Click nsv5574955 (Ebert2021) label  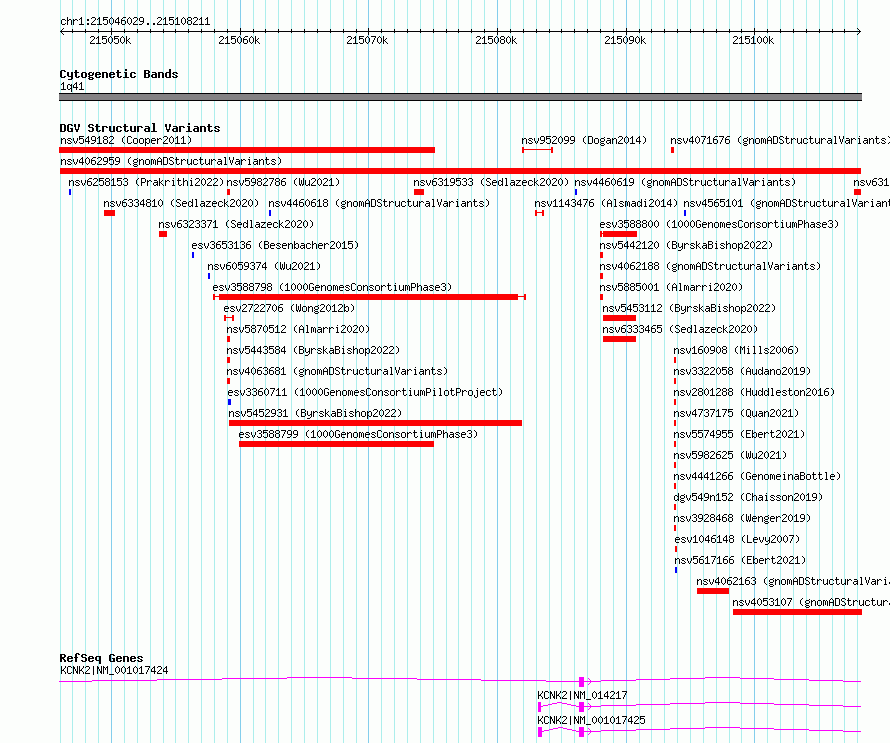tap(739, 434)
